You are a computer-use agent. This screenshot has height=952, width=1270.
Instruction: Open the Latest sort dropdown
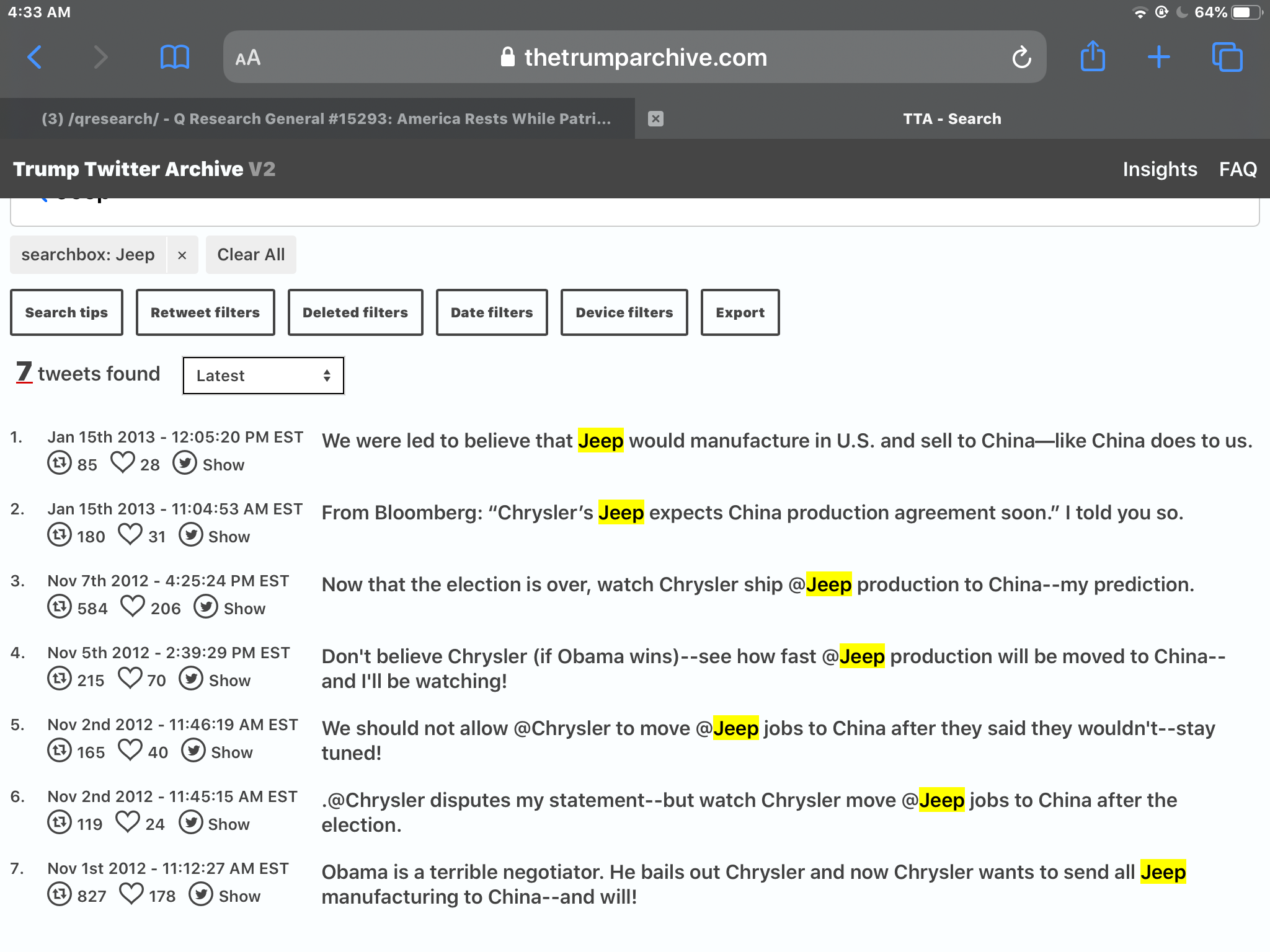tap(264, 376)
